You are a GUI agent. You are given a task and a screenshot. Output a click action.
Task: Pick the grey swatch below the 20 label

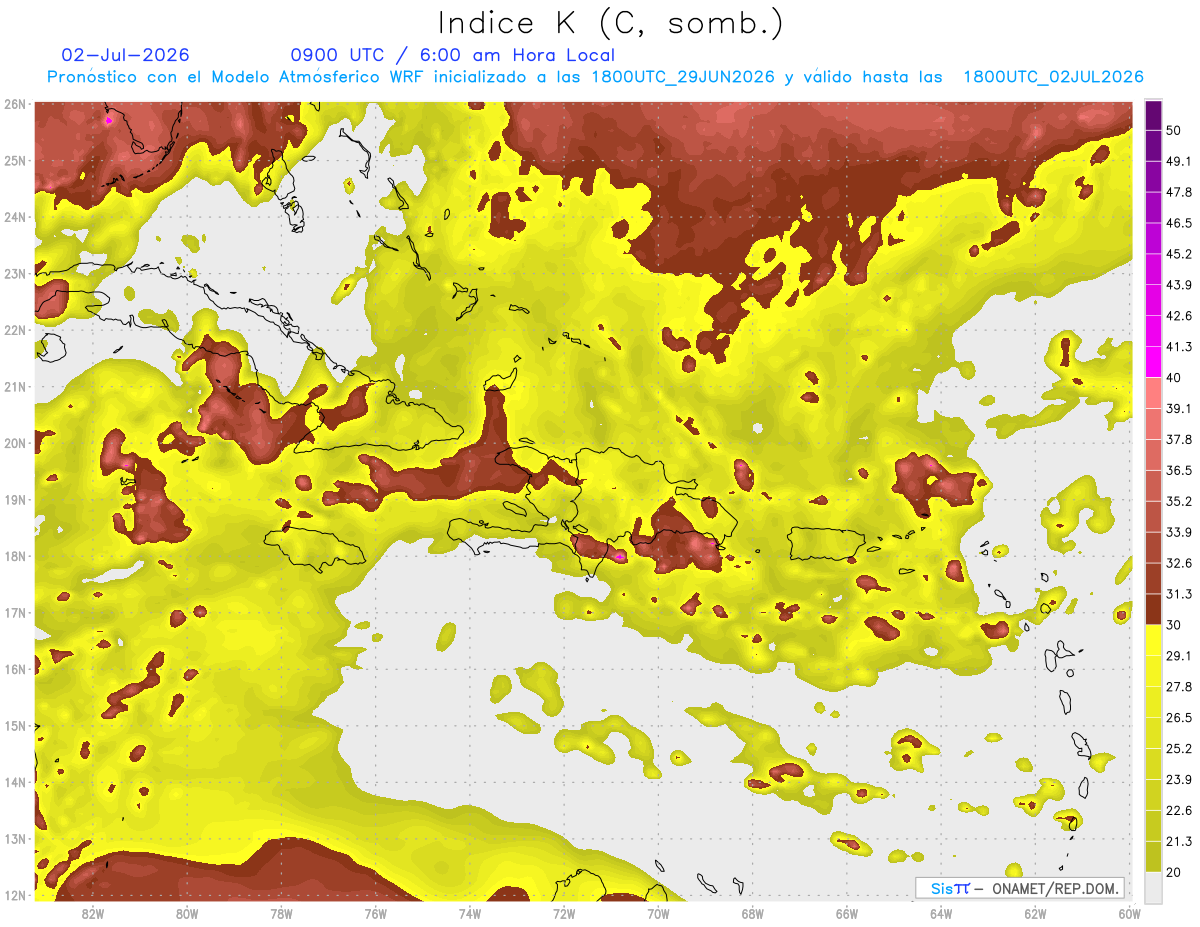[x=1153, y=887]
